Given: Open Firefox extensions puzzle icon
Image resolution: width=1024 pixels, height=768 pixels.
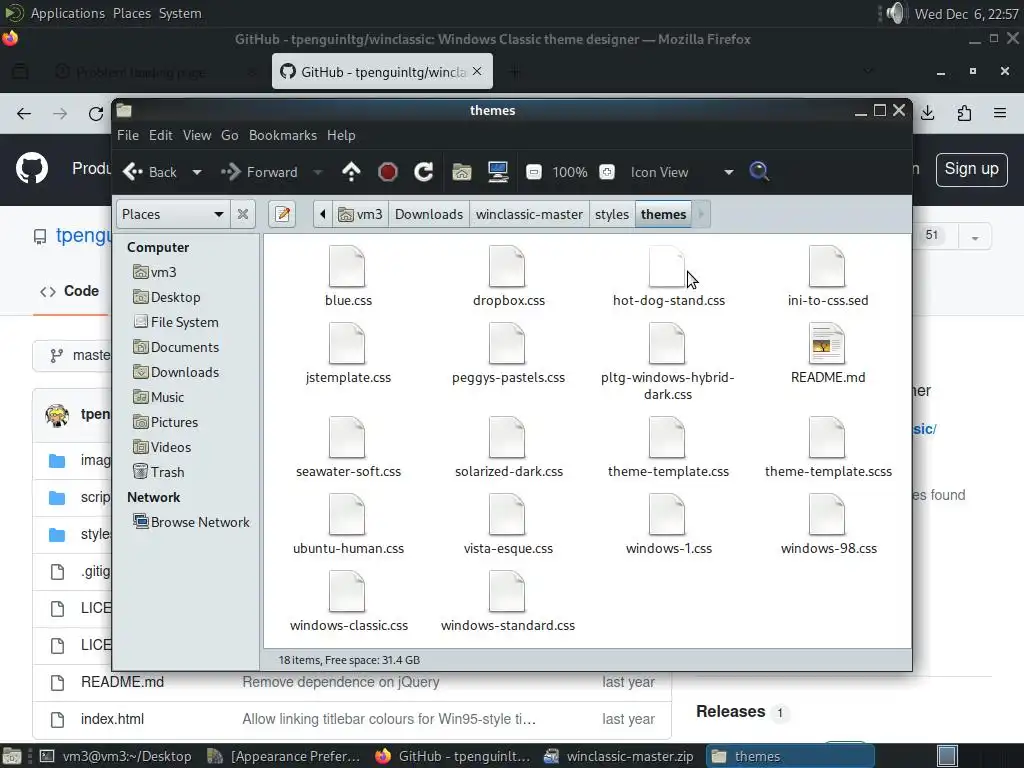Looking at the screenshot, I should click(x=964, y=113).
